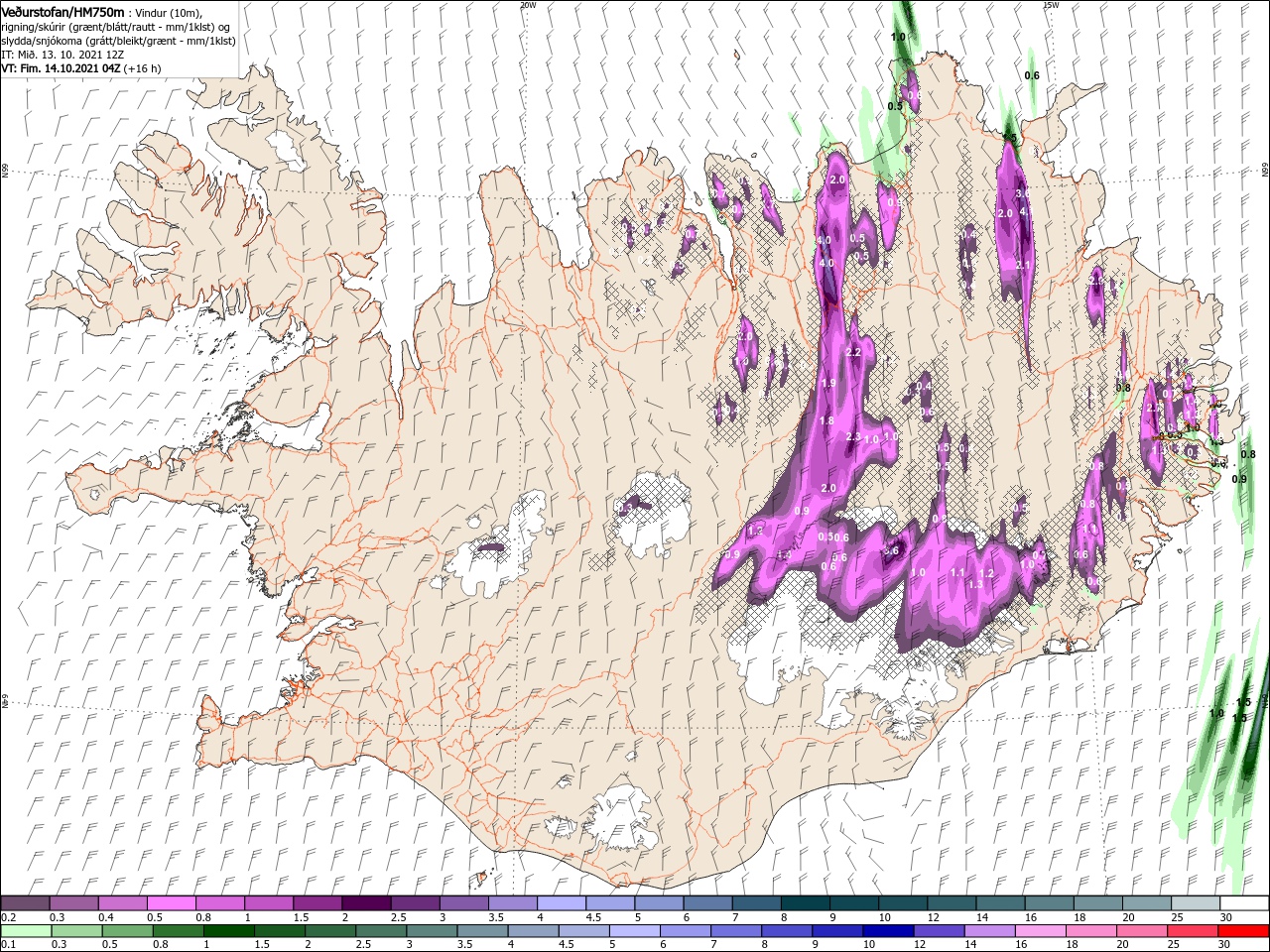Select lower legend swatch between 0.5 and 0.8
Screen dimensions: 1270x952
pyautogui.click(x=128, y=931)
